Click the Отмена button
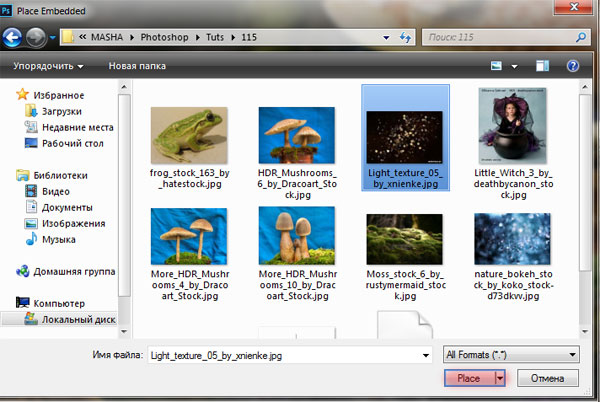600x402 pixels. point(548,378)
